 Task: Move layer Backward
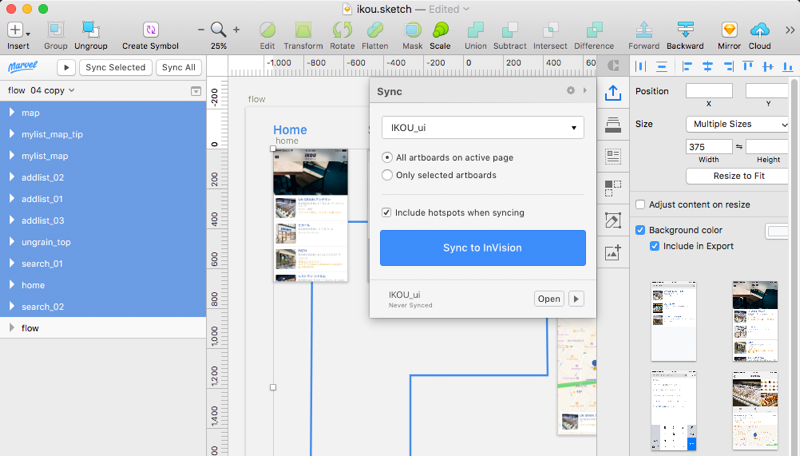tap(685, 30)
